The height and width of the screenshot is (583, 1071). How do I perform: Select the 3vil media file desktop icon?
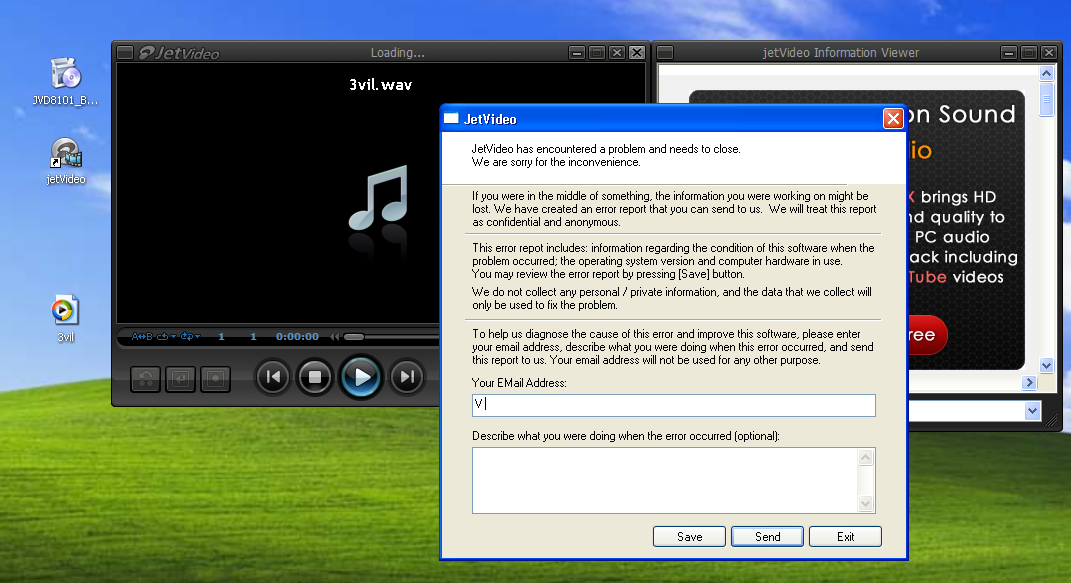point(66,319)
